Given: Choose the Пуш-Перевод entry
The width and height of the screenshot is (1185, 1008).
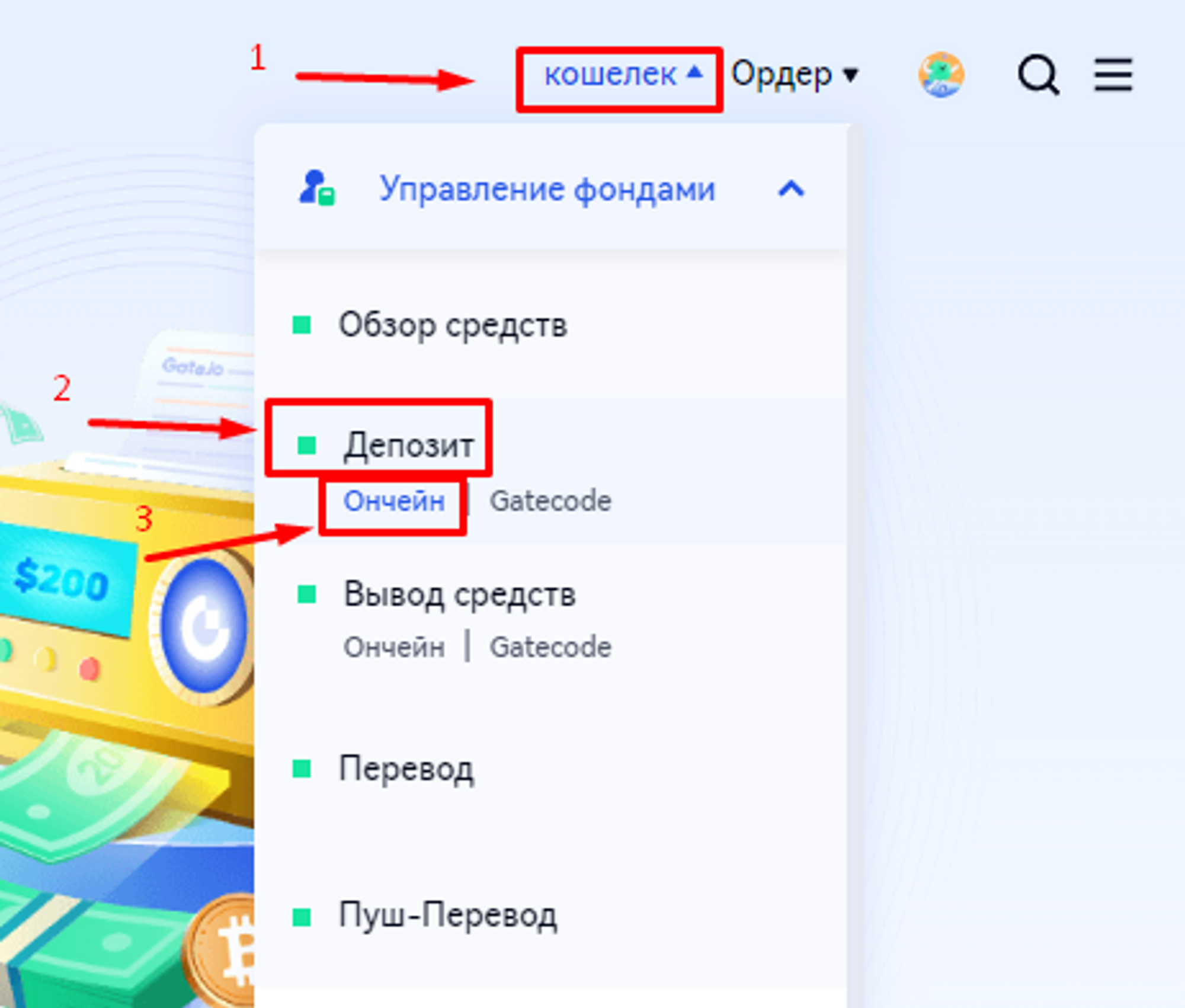Looking at the screenshot, I should [448, 916].
